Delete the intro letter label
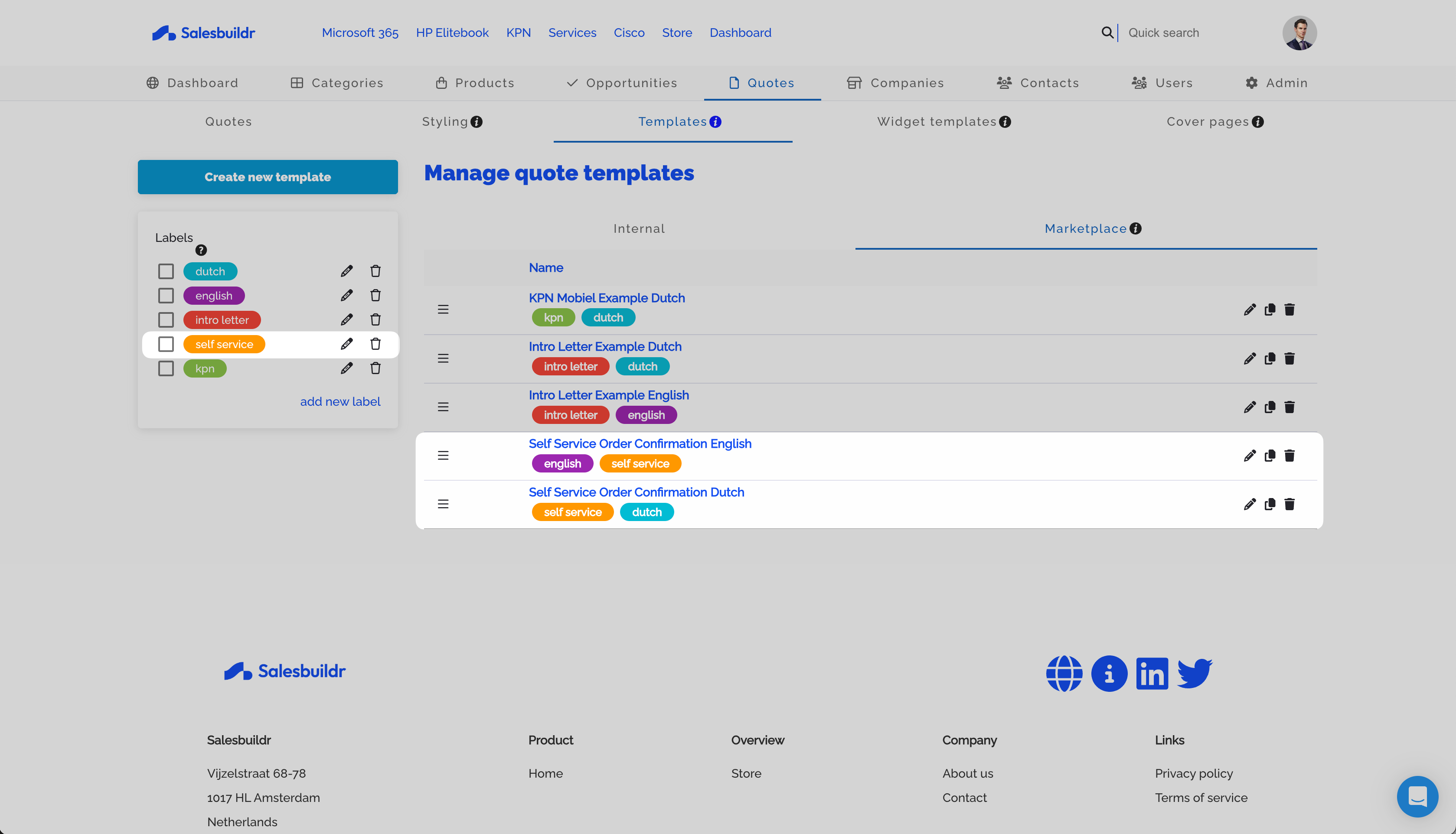The image size is (1456, 834). 375,319
